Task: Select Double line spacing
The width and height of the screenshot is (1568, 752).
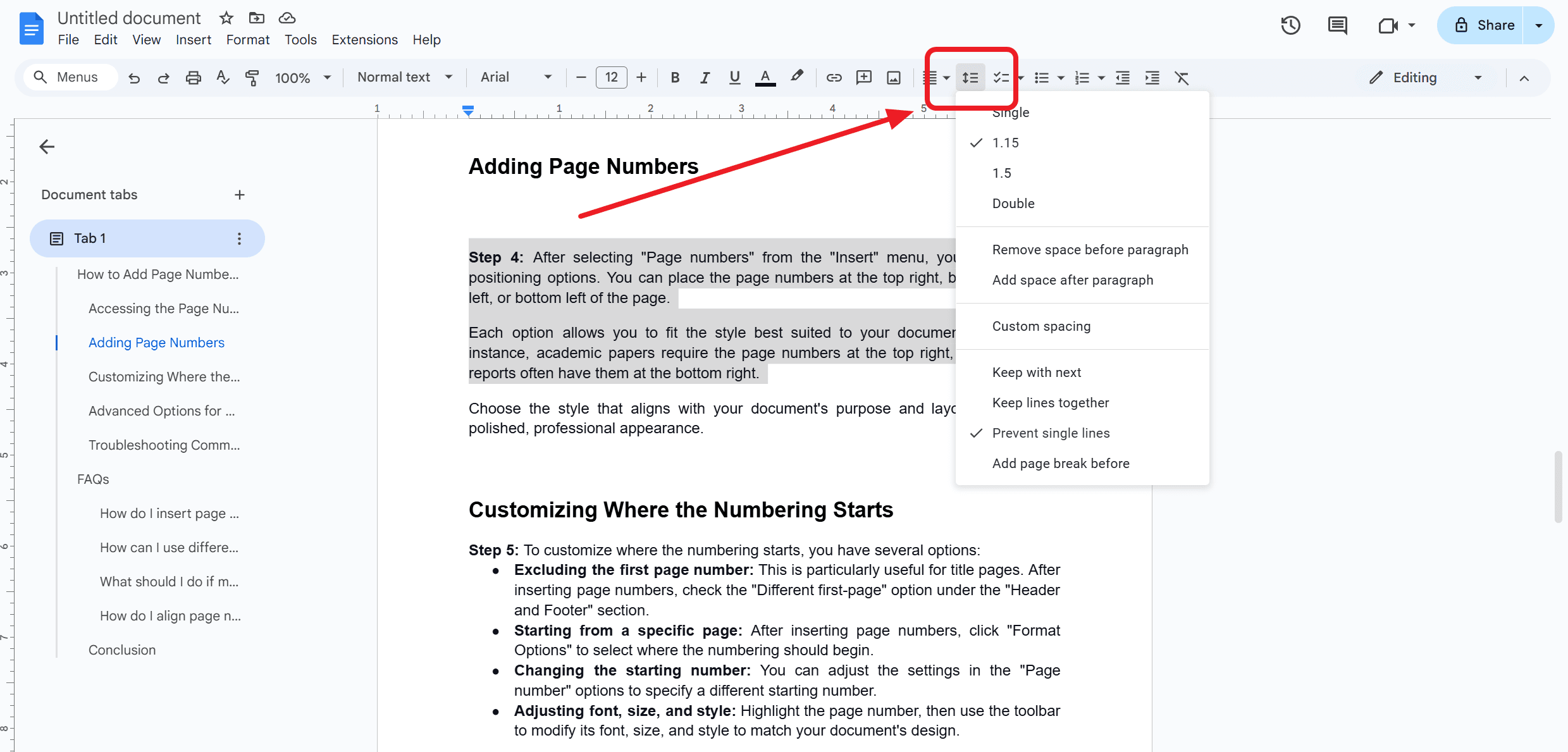Action: 1013,203
